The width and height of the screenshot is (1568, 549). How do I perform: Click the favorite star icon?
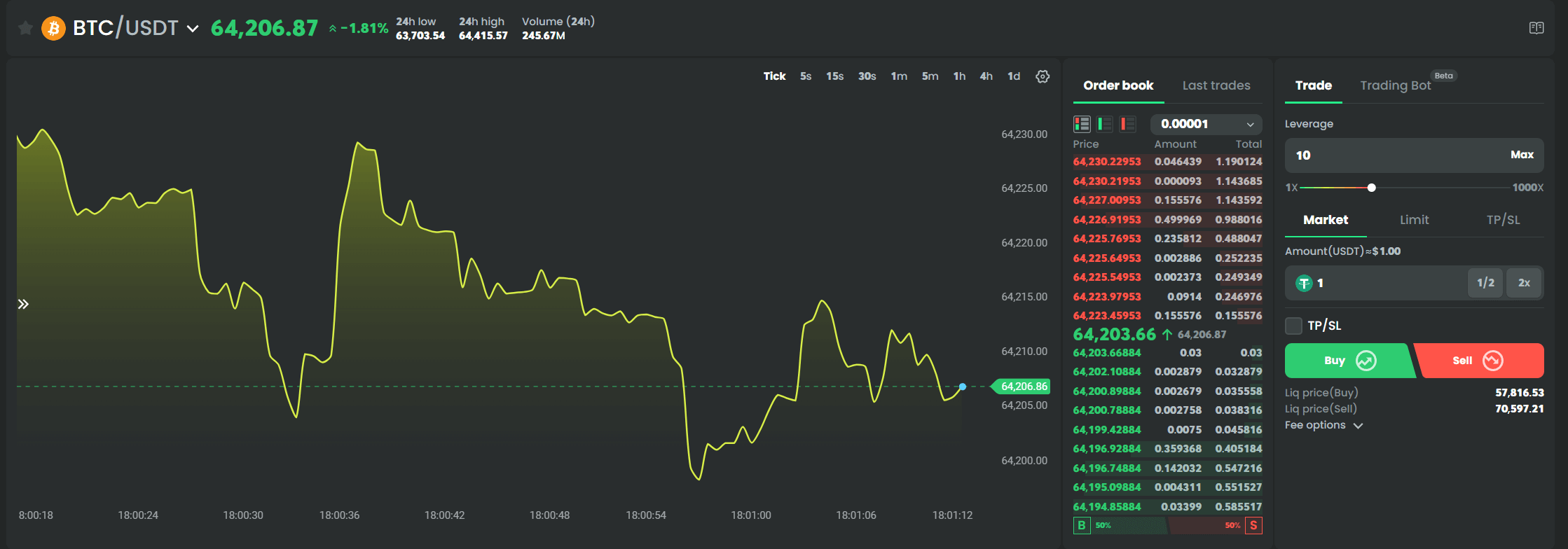tap(25, 28)
